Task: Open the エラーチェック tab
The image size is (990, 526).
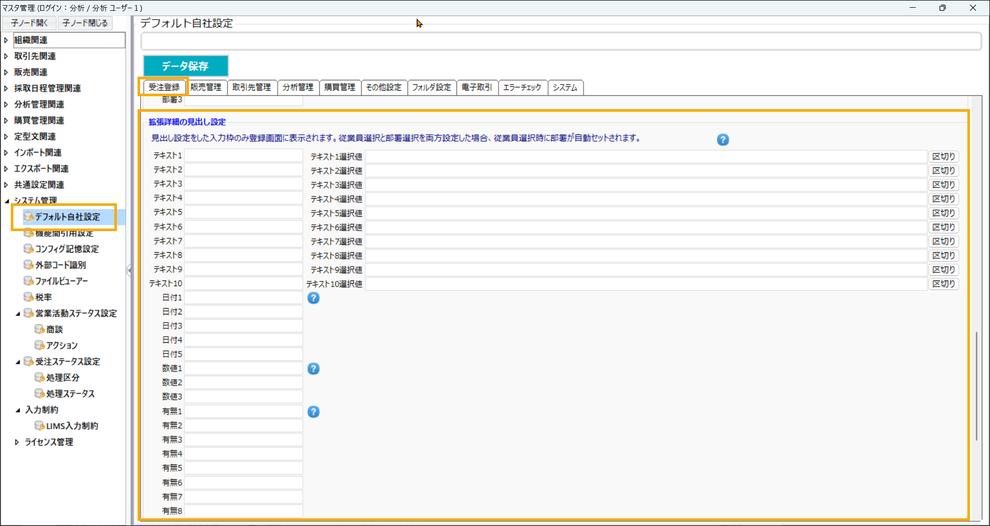Action: click(x=522, y=88)
